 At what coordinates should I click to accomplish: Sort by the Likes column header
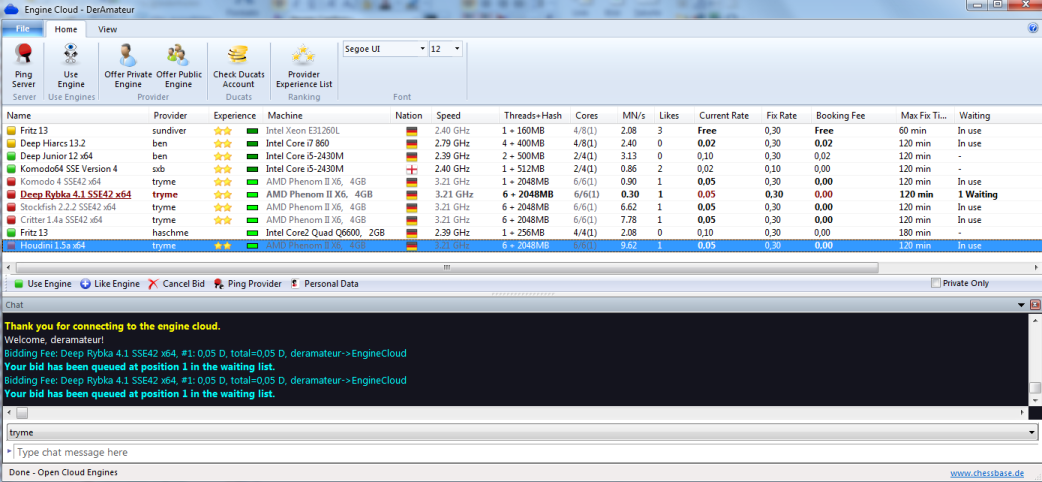pyautogui.click(x=675, y=116)
